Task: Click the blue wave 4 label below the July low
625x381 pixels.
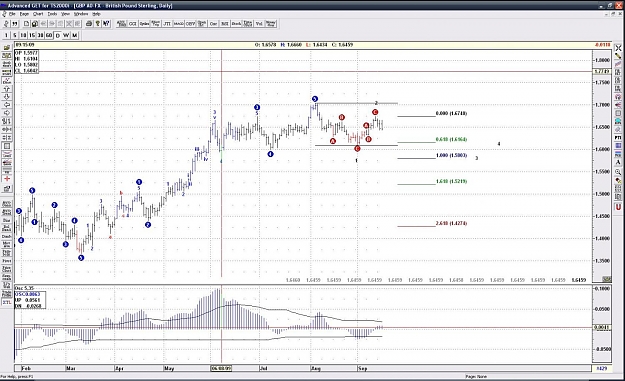Action: [x=271, y=154]
